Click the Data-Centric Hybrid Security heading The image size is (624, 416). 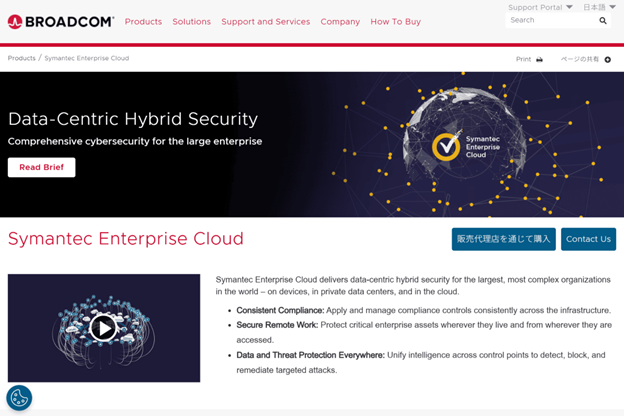133,119
